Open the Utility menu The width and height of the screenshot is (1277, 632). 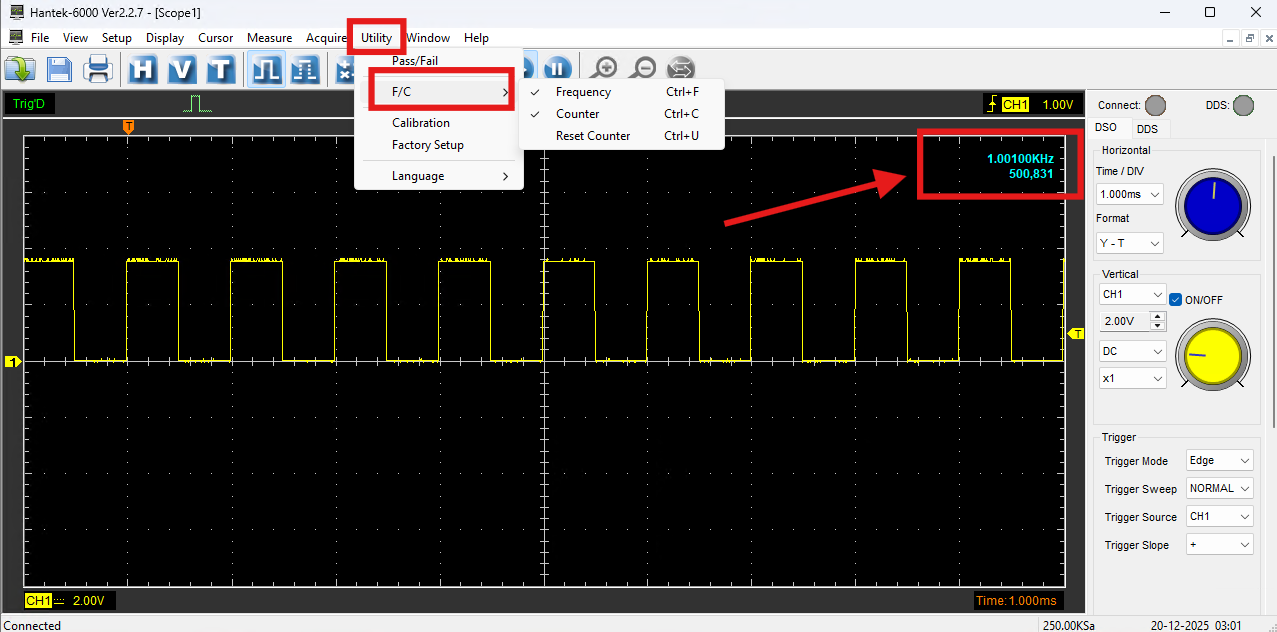point(377,38)
